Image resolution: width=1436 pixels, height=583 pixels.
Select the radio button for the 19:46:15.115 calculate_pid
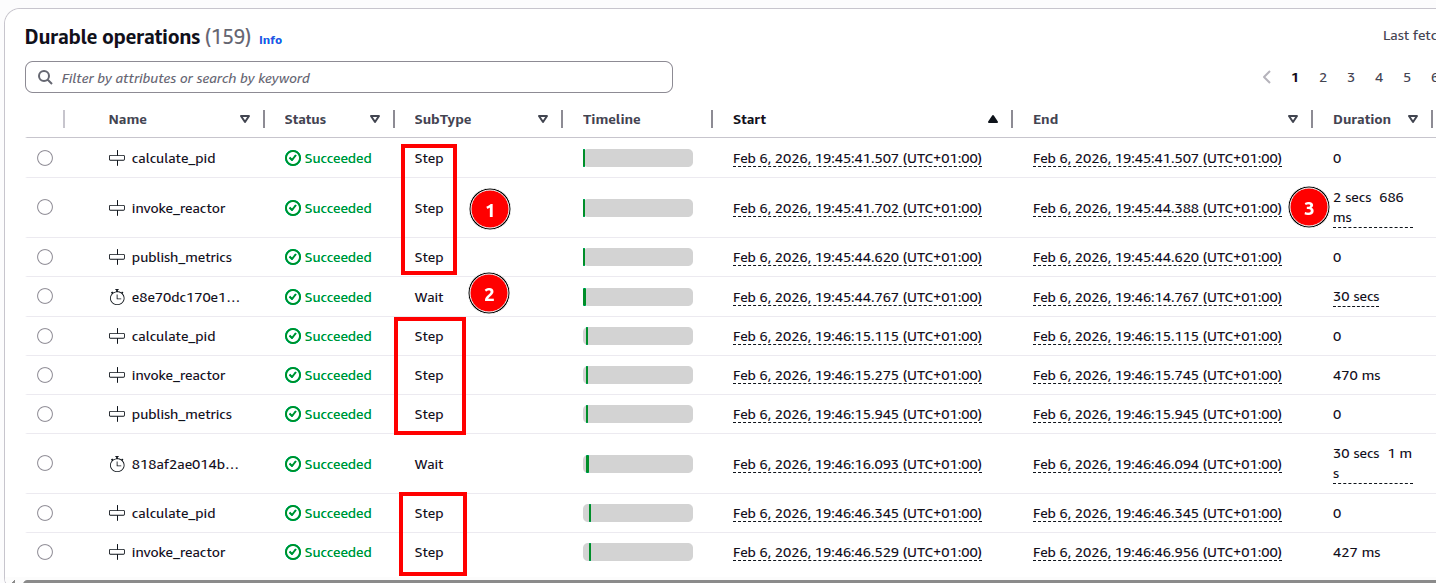point(45,336)
